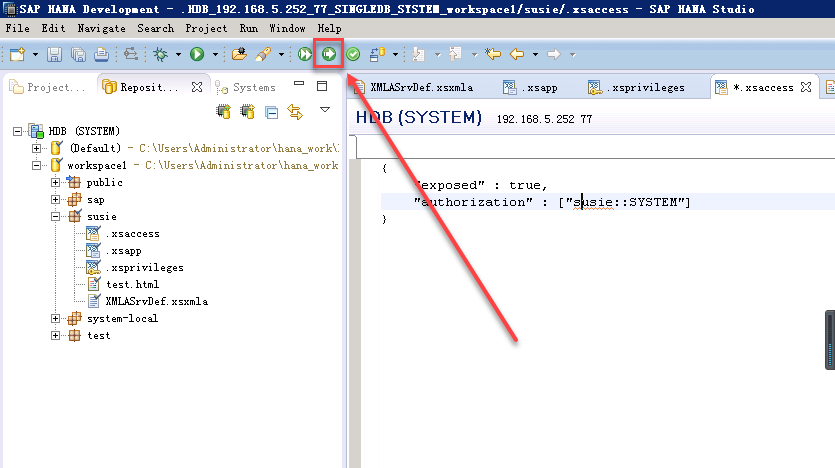Expand the public package node
835x468 pixels.
55,182
